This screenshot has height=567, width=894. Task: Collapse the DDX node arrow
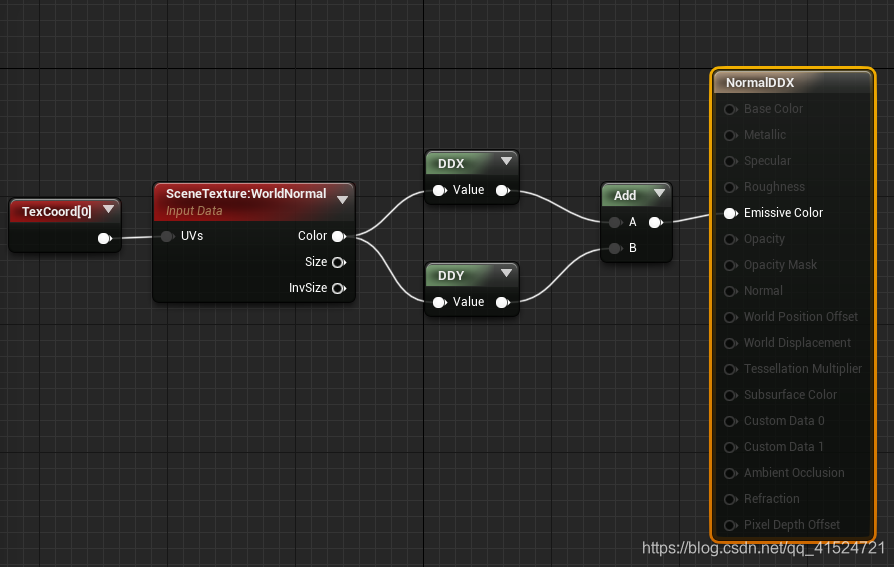[x=506, y=161]
